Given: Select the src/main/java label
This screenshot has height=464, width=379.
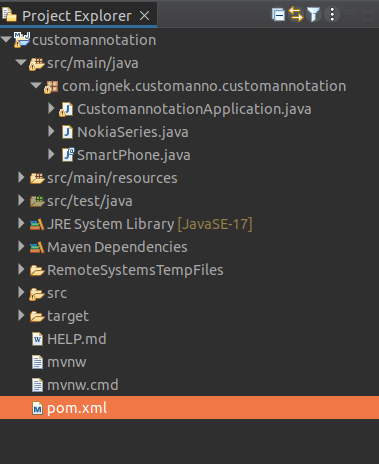Looking at the screenshot, I should click(93, 63).
